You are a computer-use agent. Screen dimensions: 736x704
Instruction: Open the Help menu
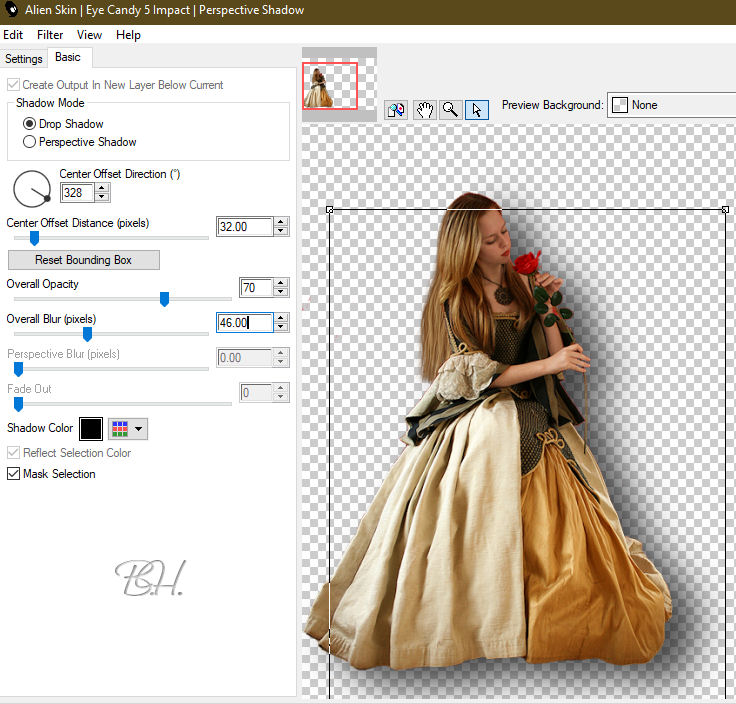(128, 35)
